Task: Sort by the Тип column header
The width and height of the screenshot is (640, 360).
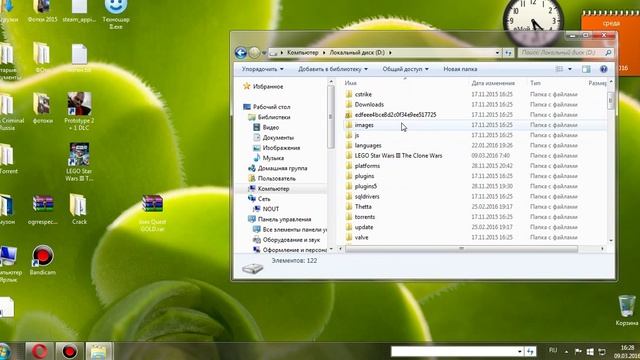Action: [535, 83]
